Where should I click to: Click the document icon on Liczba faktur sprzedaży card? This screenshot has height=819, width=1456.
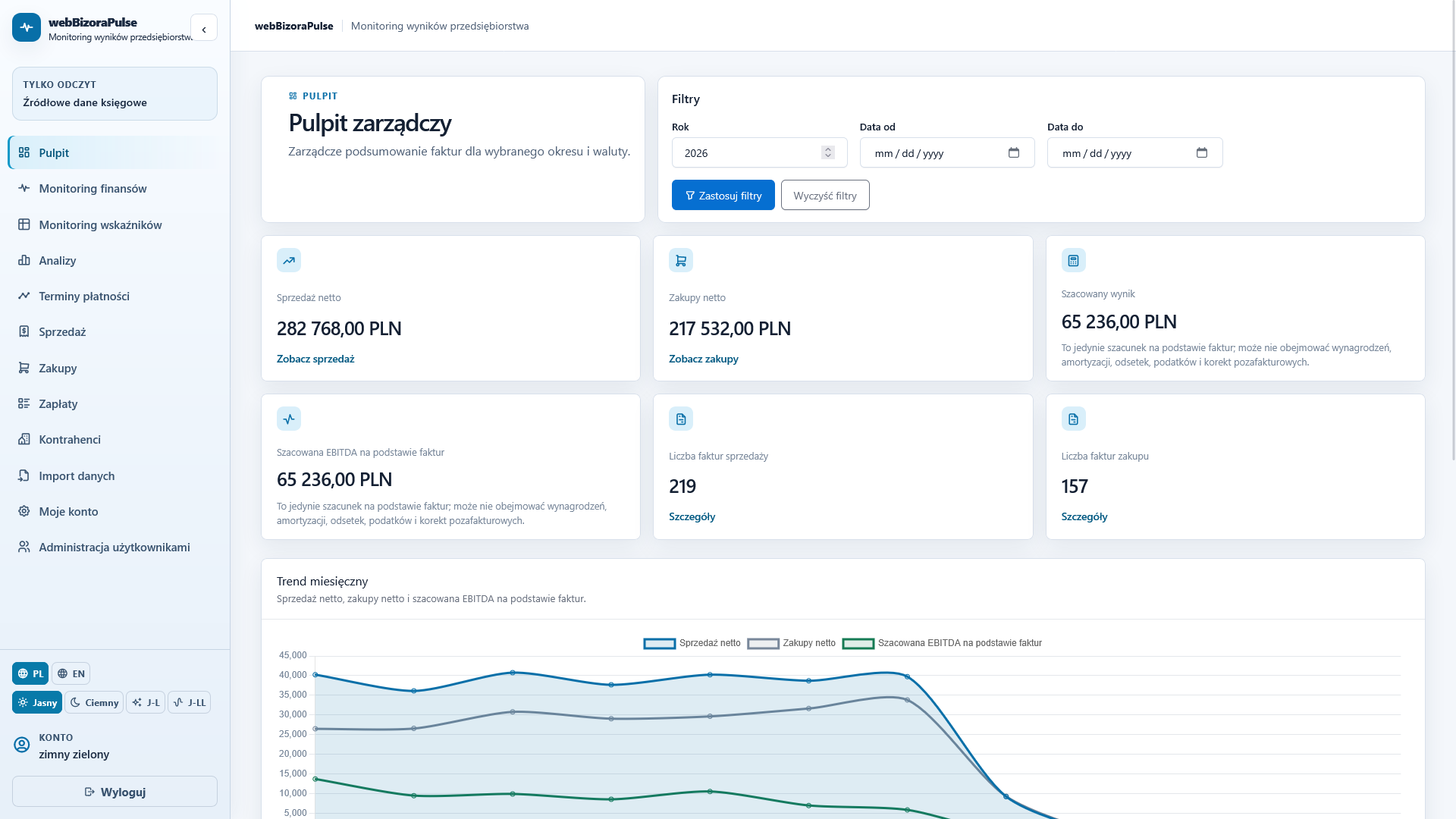681,419
